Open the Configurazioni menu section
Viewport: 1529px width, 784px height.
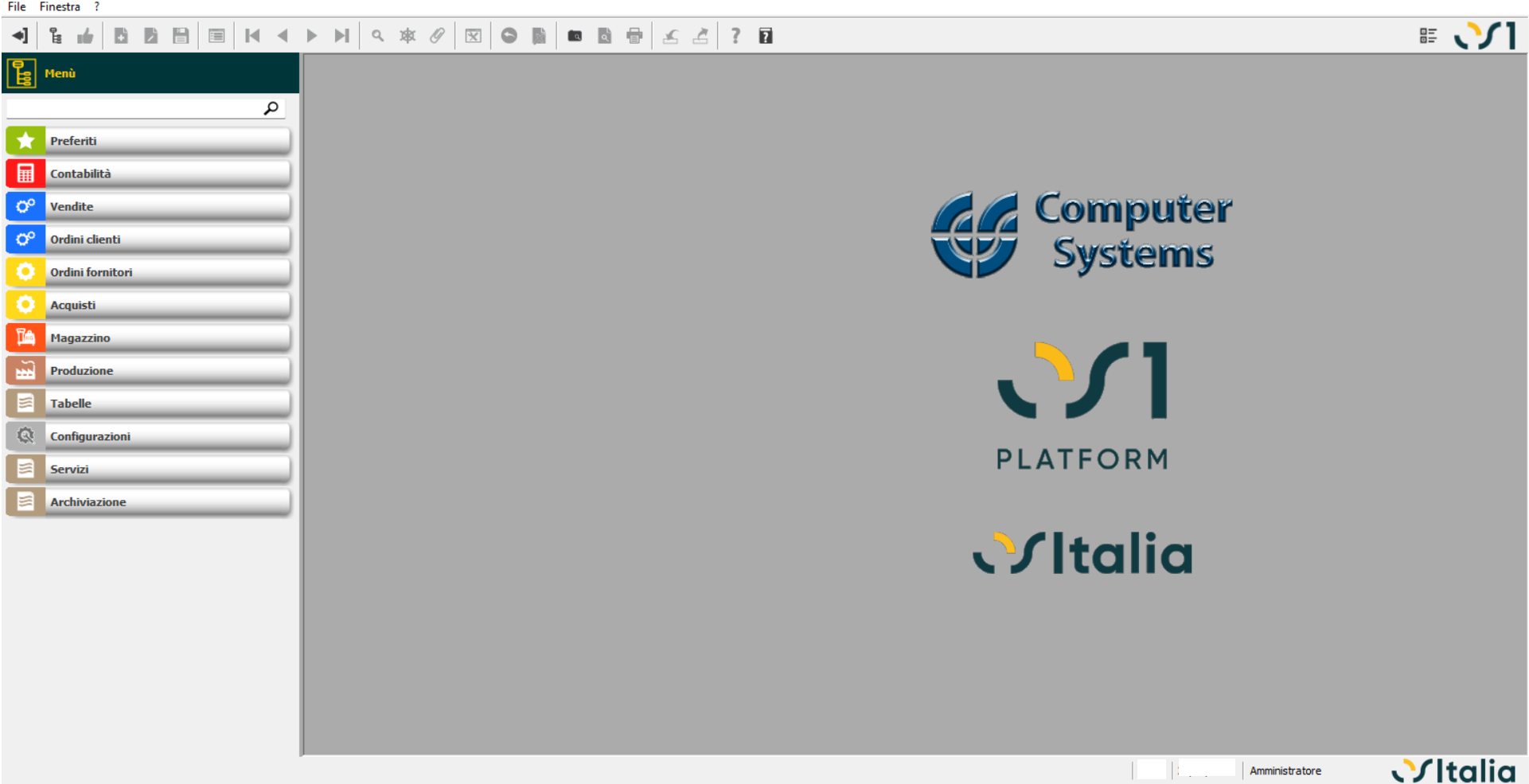point(148,436)
